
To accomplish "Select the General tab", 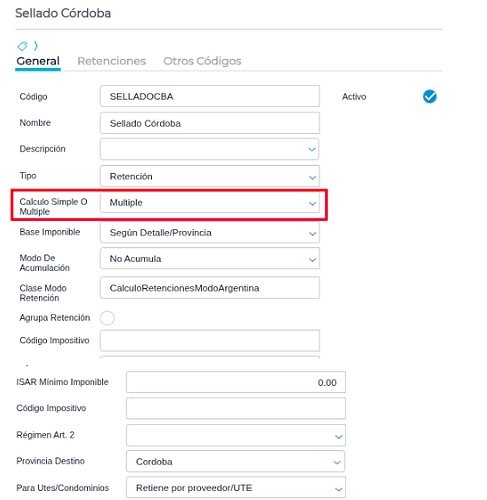I will [x=38, y=61].
